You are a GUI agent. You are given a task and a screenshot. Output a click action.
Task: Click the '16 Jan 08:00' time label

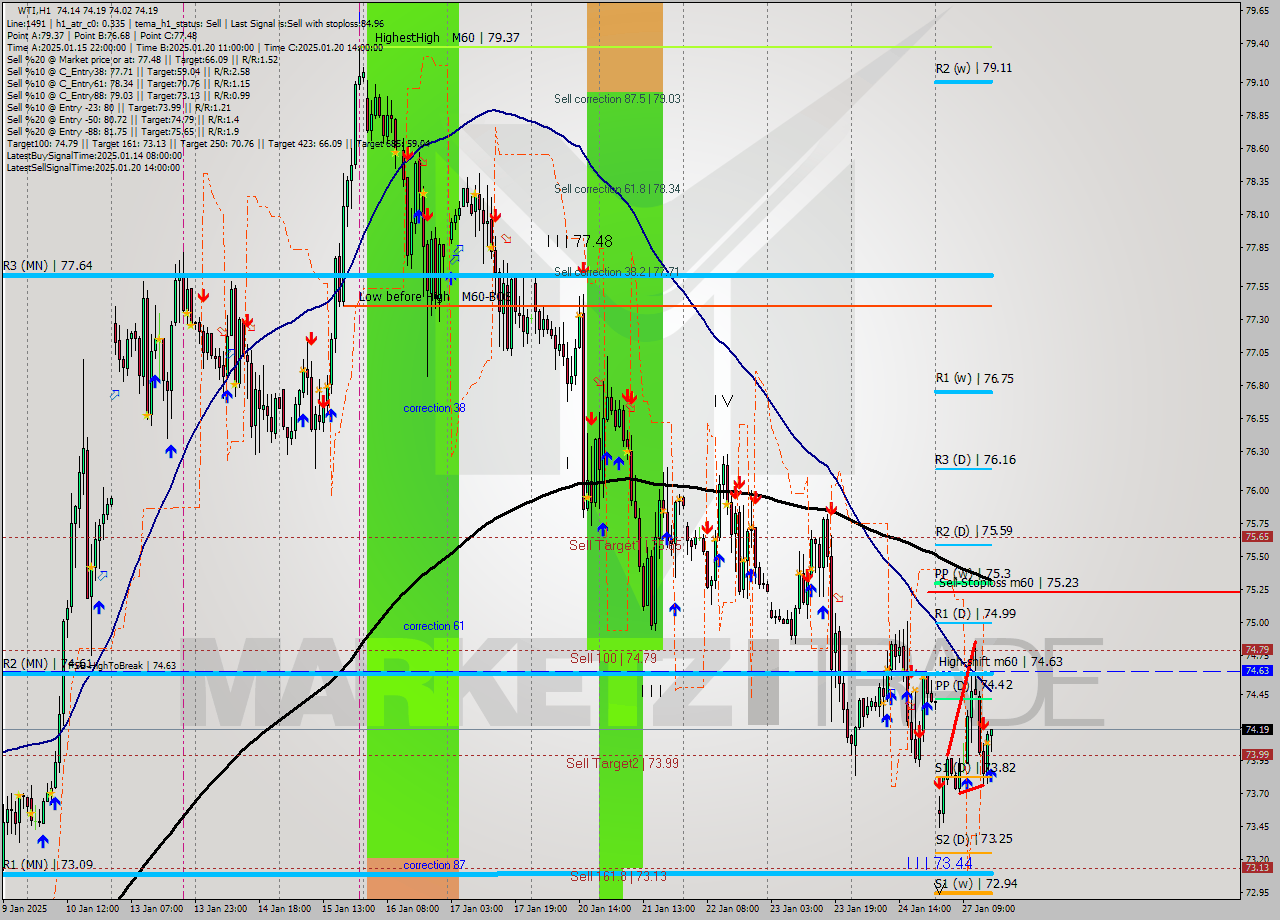412,909
